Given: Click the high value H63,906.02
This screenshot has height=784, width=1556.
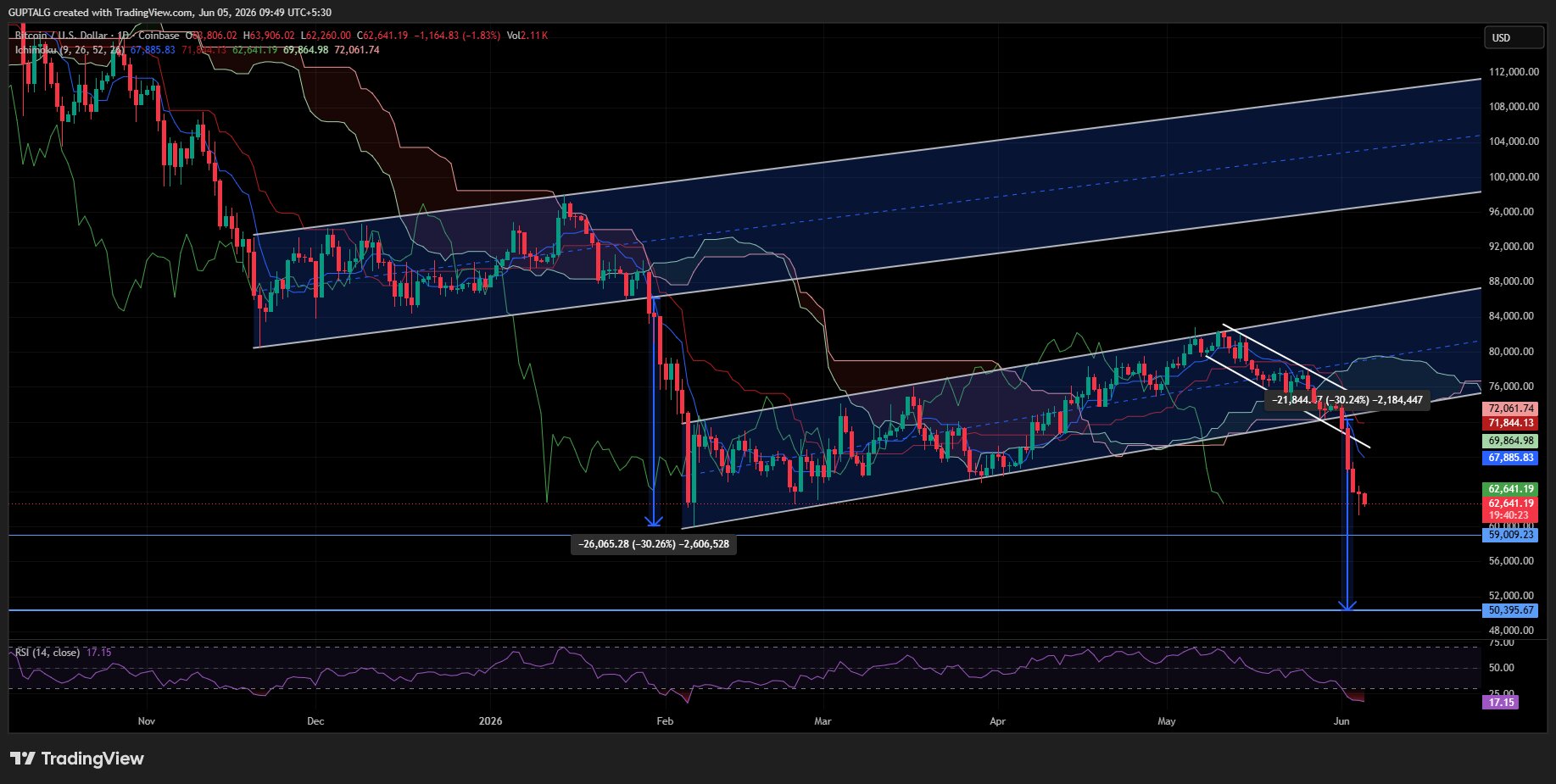Looking at the screenshot, I should pos(269,36).
